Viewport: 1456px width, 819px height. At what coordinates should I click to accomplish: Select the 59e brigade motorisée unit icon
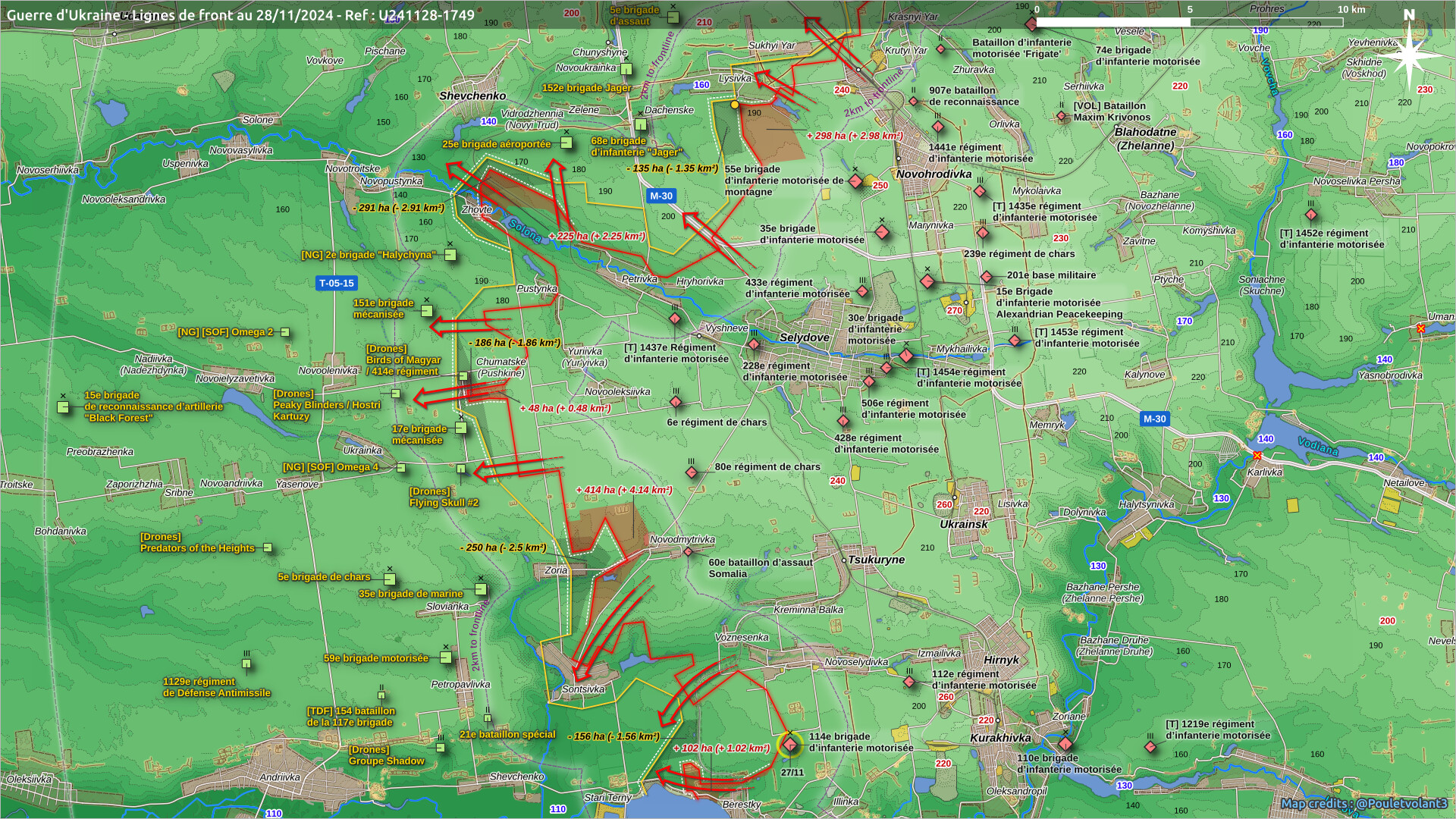point(446,657)
